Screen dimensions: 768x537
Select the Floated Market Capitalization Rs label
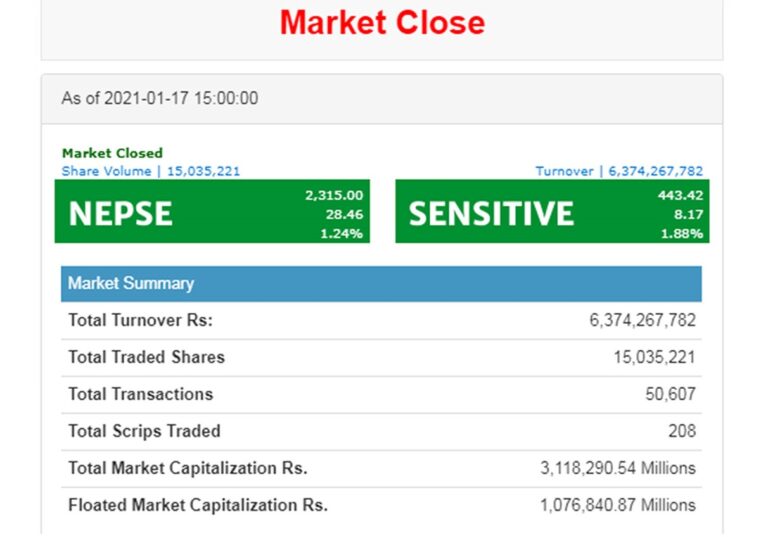[197, 505]
